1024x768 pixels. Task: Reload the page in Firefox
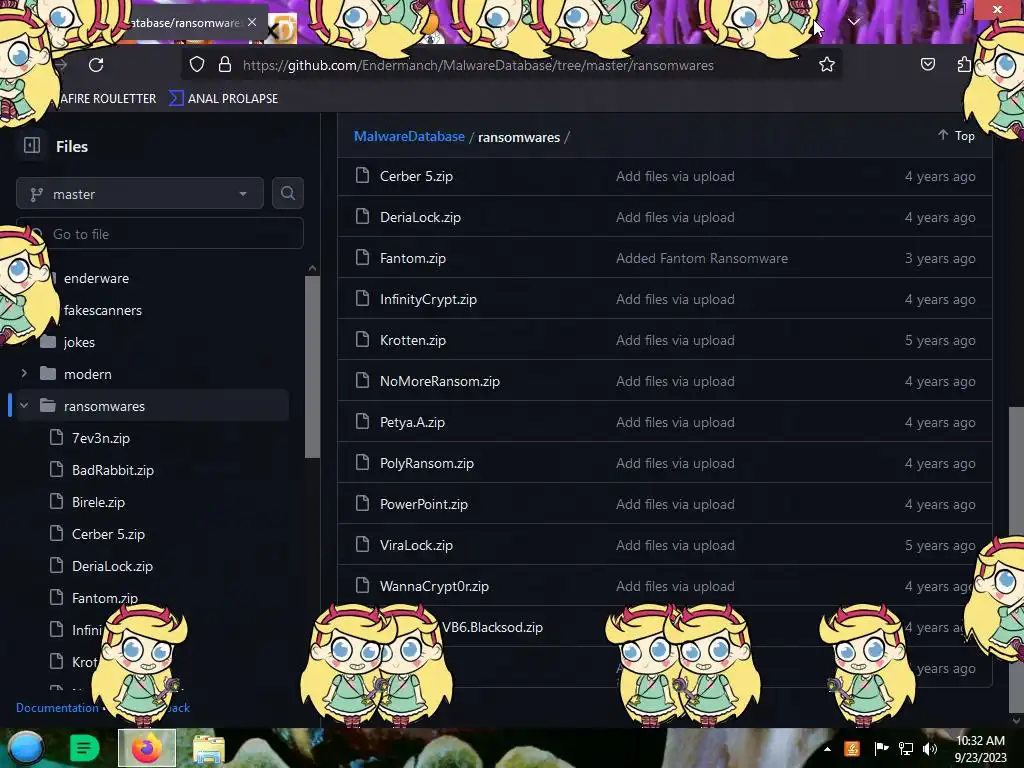[x=96, y=65]
